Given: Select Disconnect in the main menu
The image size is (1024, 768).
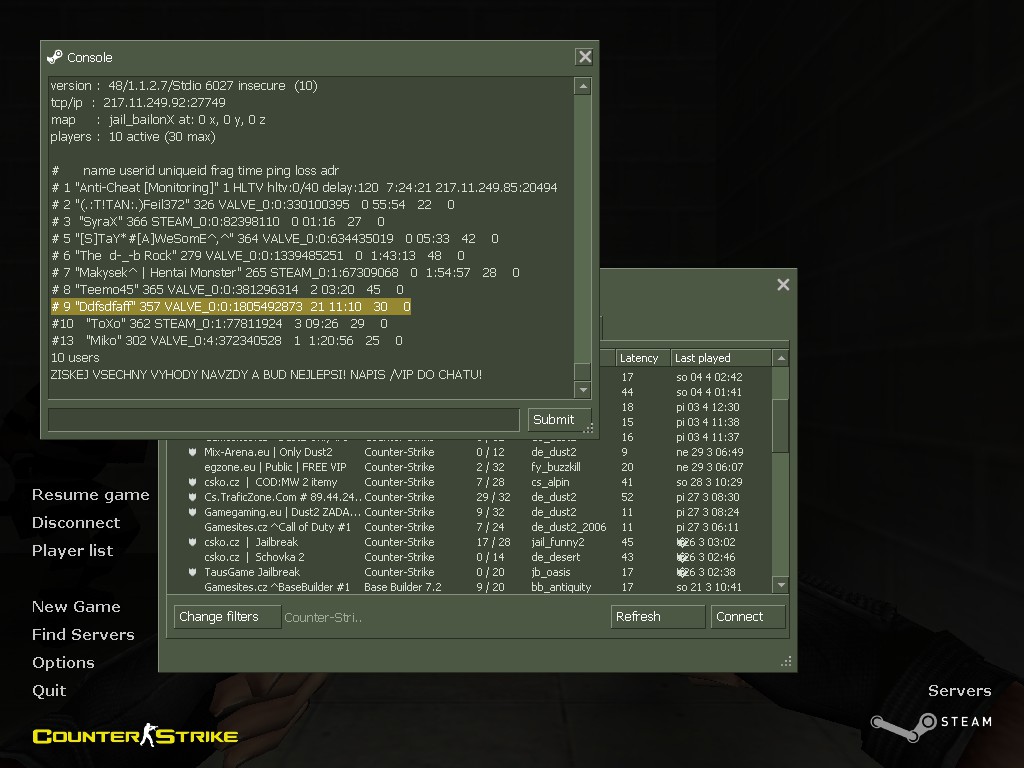Looking at the screenshot, I should point(76,522).
